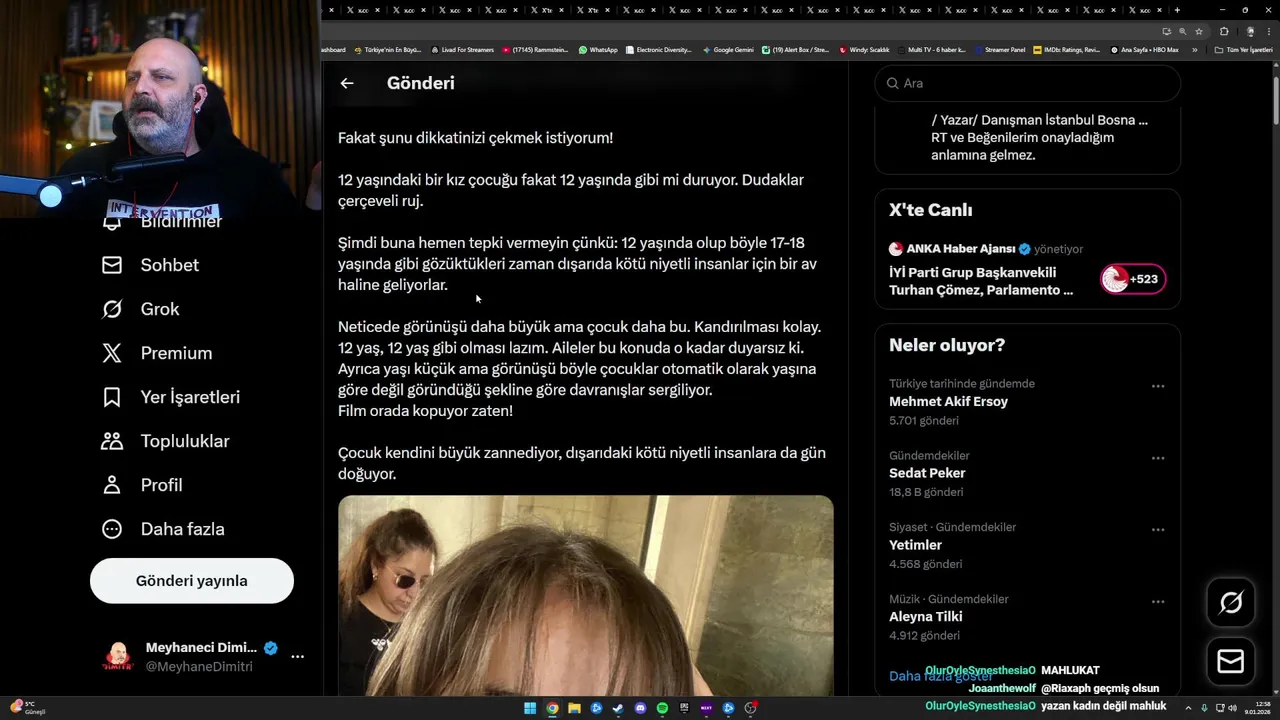Open the taskbar clock and date

[1256, 708]
